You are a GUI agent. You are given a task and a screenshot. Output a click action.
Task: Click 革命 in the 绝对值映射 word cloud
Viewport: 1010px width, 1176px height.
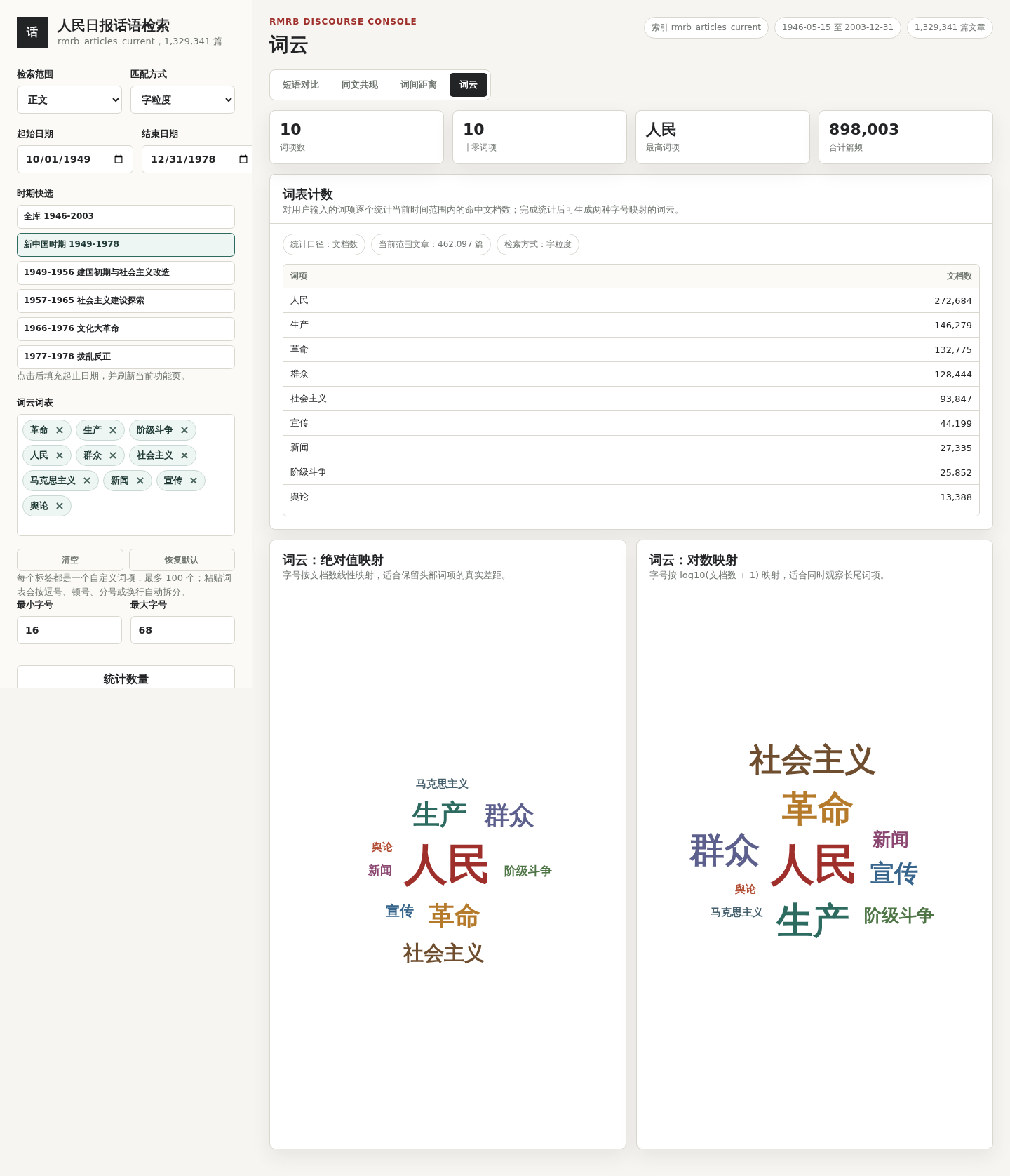click(454, 916)
